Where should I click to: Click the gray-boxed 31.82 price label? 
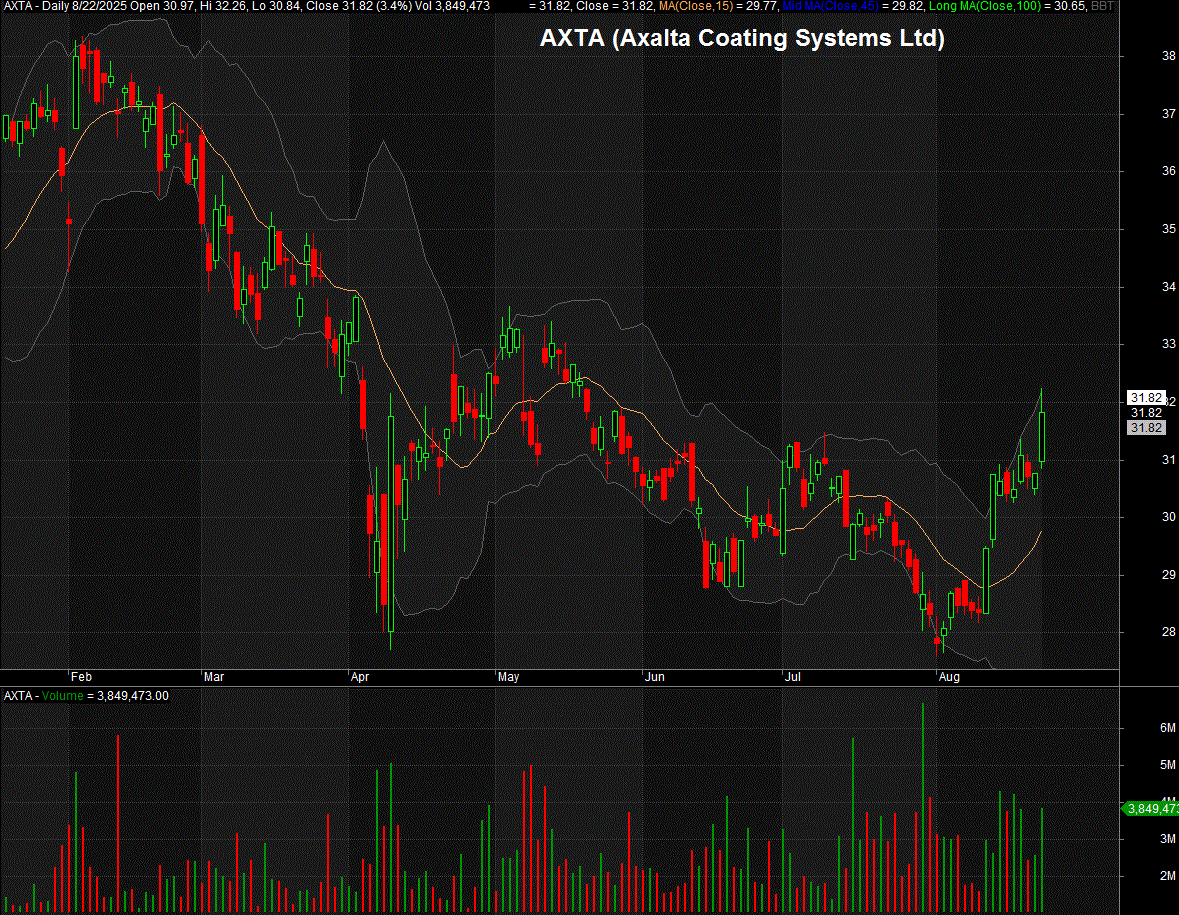1146,428
